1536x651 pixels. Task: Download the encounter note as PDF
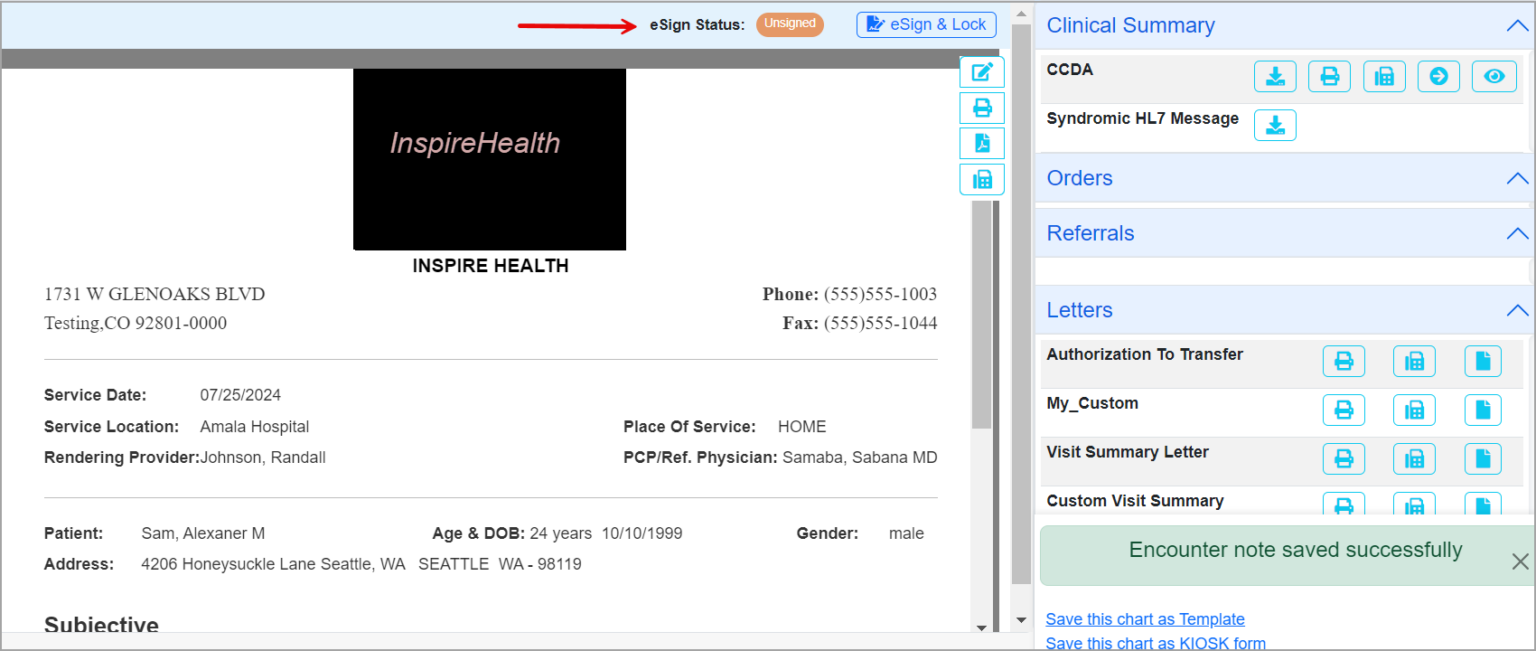[x=981, y=143]
